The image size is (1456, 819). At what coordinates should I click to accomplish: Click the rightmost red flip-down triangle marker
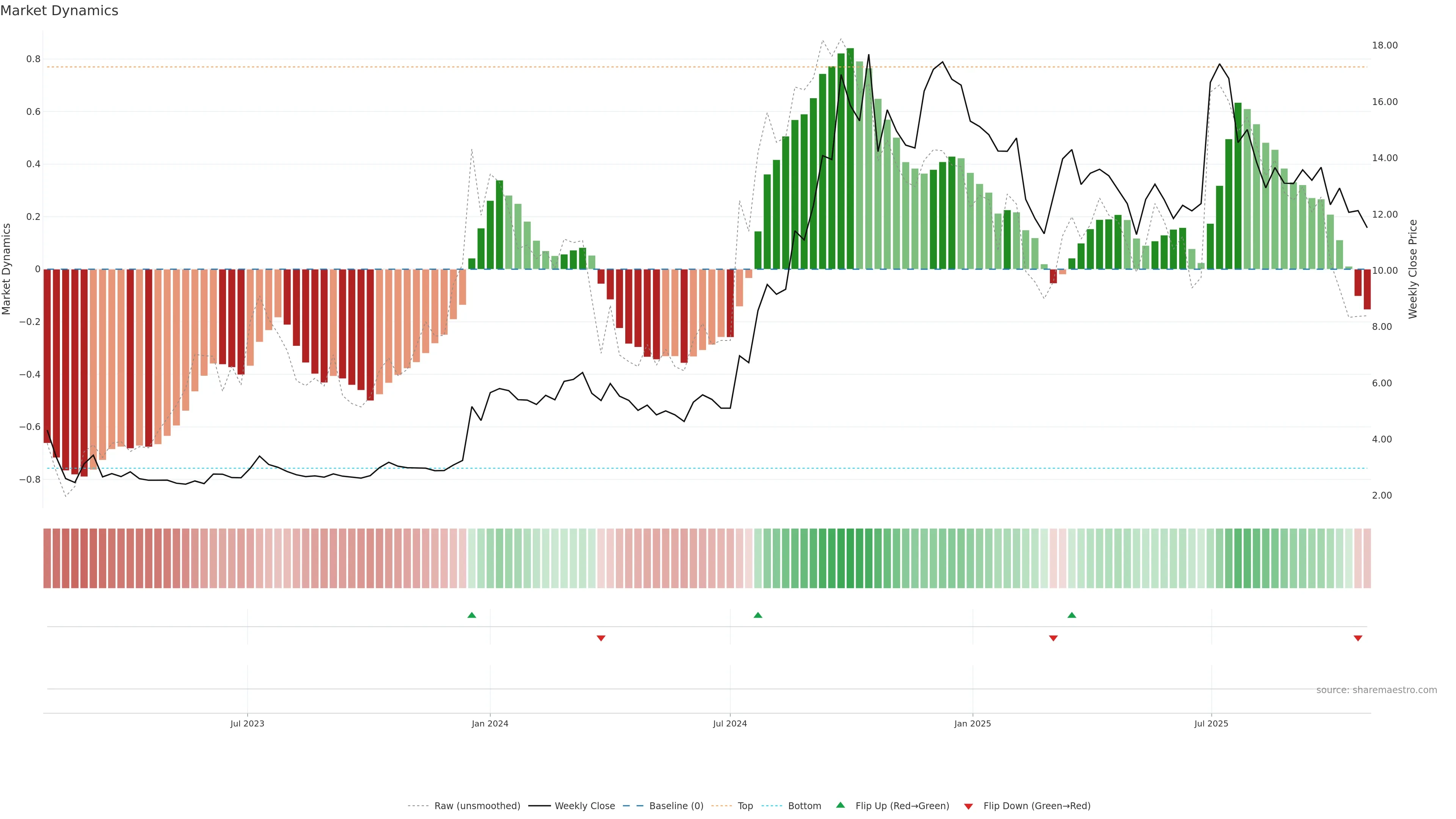click(1358, 638)
